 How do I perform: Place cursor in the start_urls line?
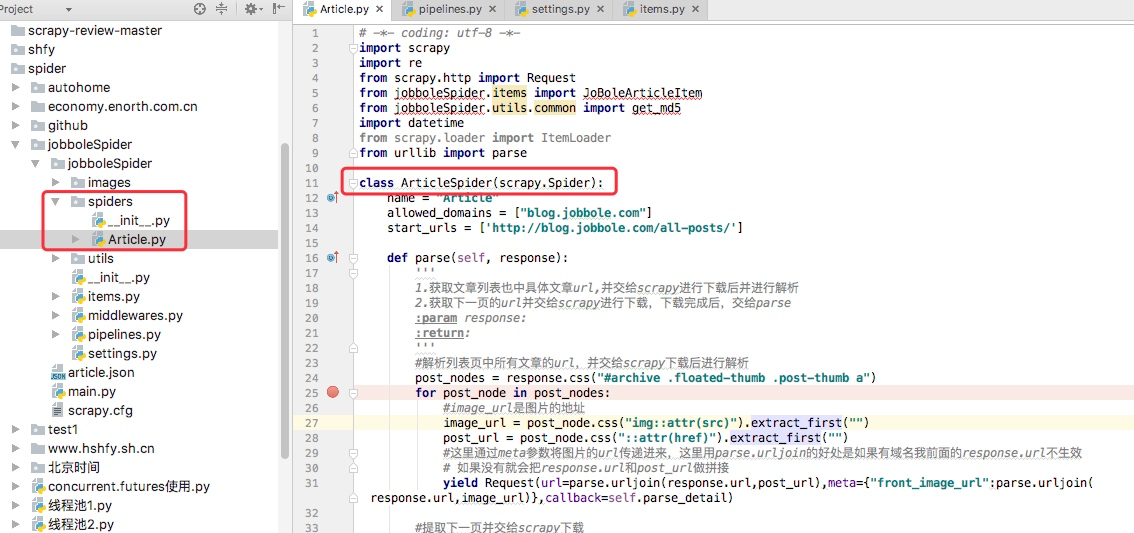coord(565,228)
